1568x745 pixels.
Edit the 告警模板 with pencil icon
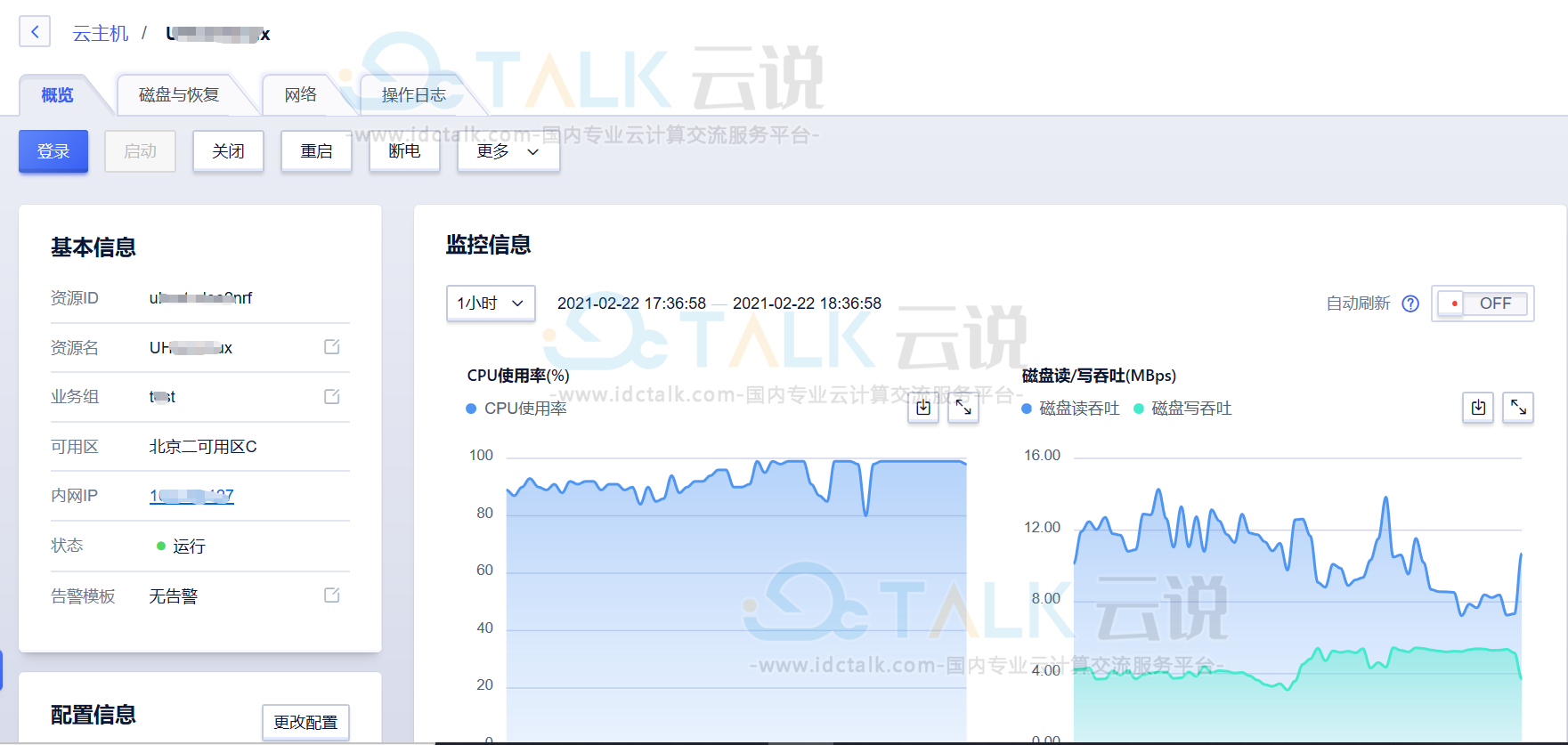pyautogui.click(x=332, y=595)
